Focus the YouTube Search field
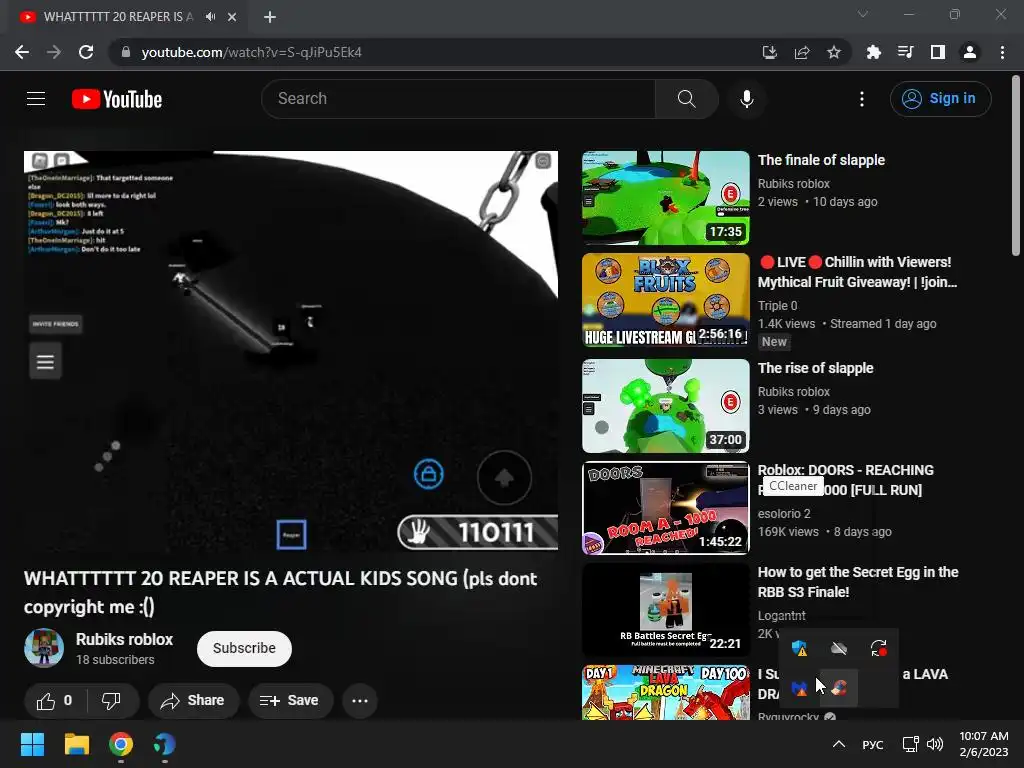This screenshot has width=1024, height=768. (458, 99)
